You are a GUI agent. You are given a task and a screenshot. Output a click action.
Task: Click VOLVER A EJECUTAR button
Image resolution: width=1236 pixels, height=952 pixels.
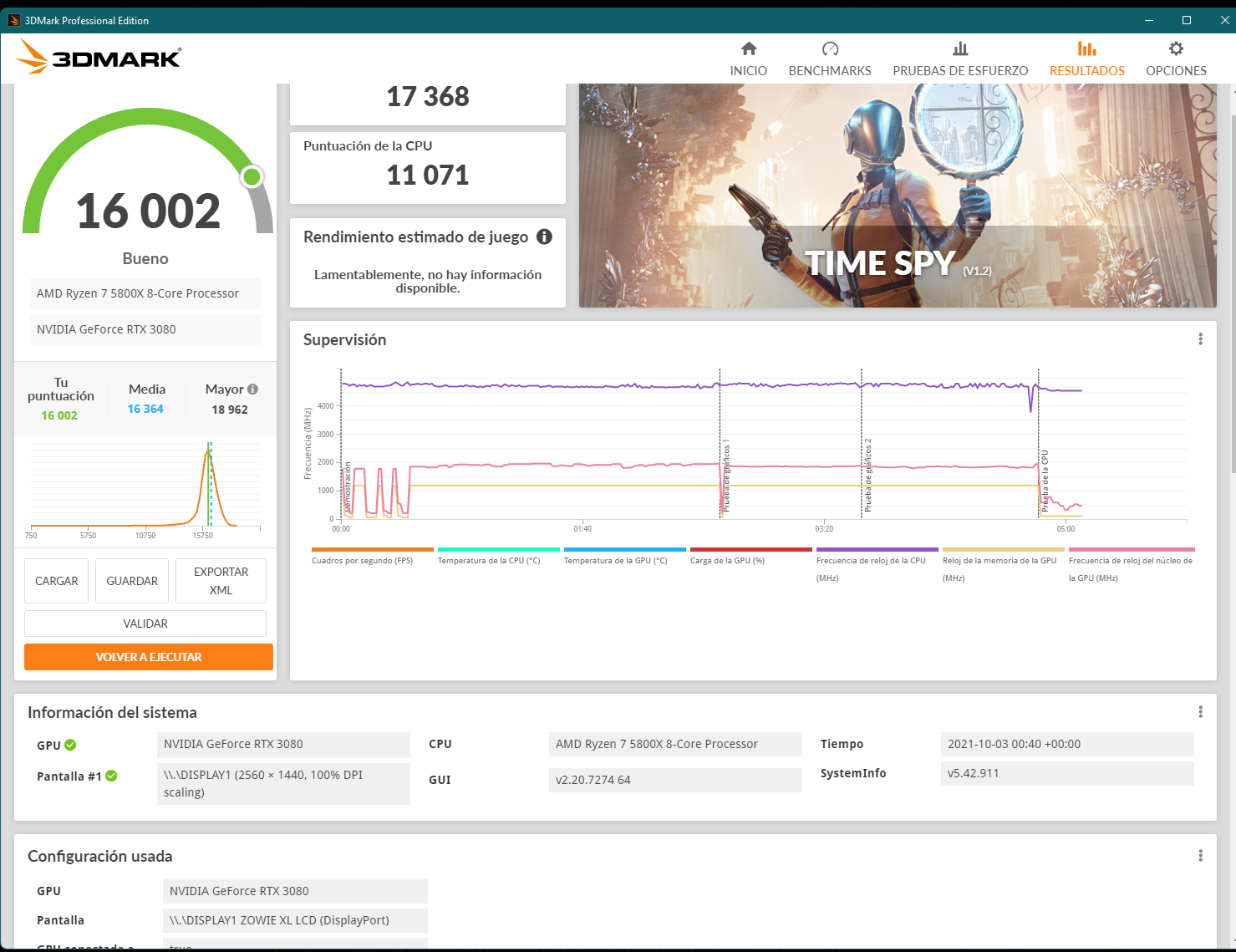coord(149,657)
